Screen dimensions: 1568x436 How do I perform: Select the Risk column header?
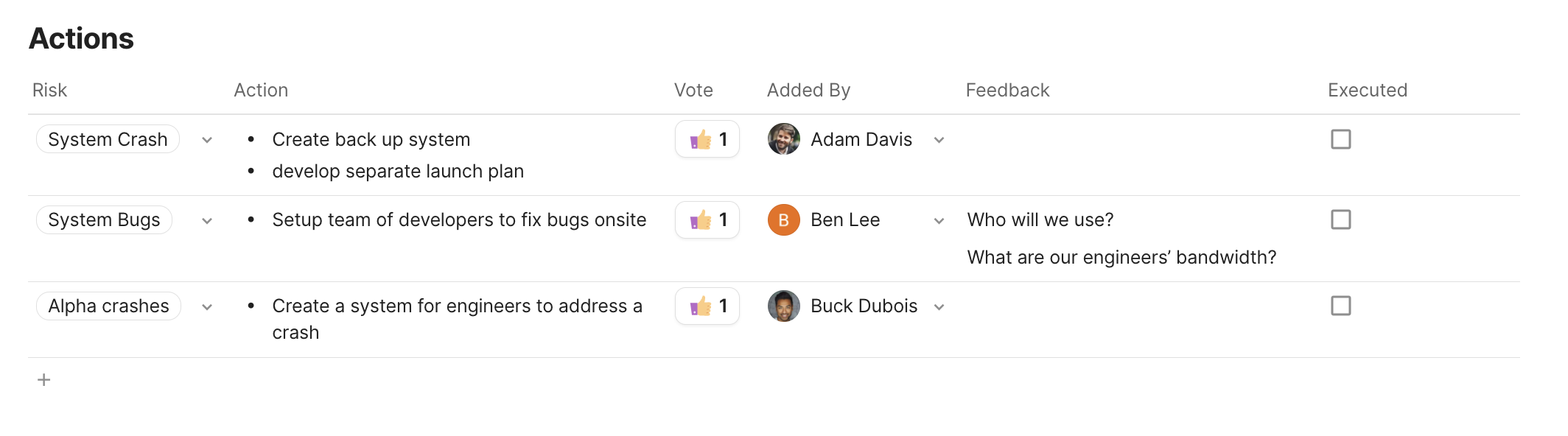49,90
